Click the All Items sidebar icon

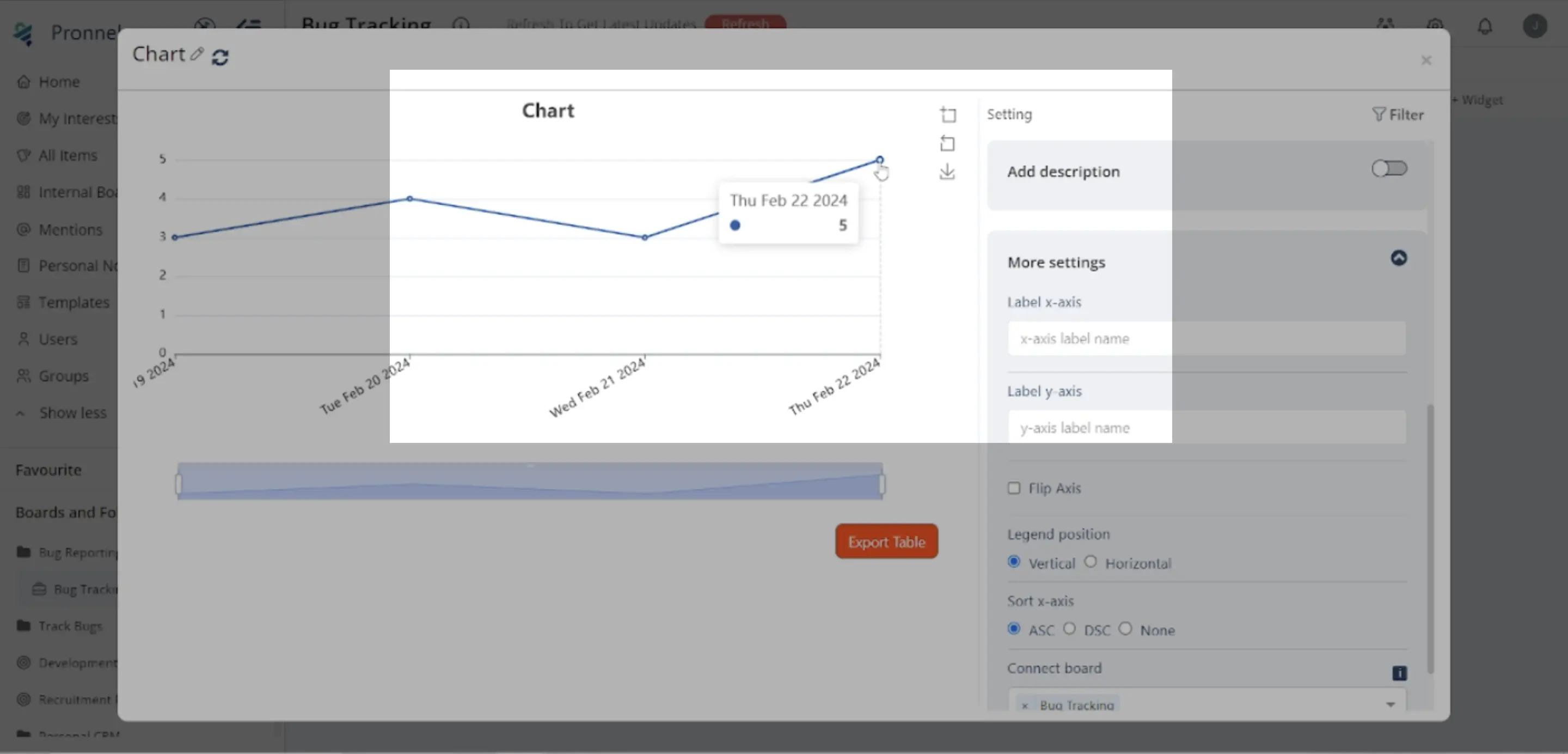click(x=24, y=155)
